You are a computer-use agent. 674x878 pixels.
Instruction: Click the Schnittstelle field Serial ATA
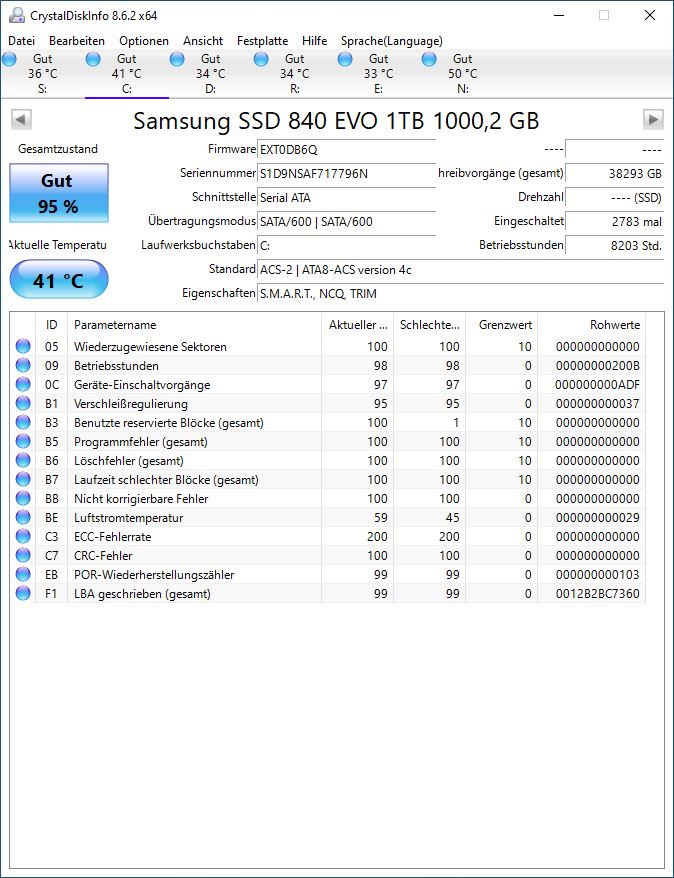point(347,198)
